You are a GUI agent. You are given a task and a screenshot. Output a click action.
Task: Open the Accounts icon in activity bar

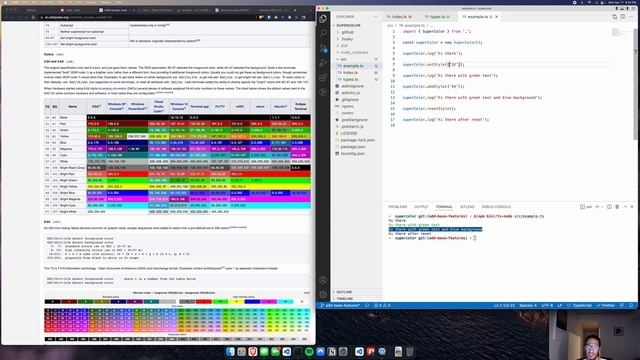(x=323, y=280)
